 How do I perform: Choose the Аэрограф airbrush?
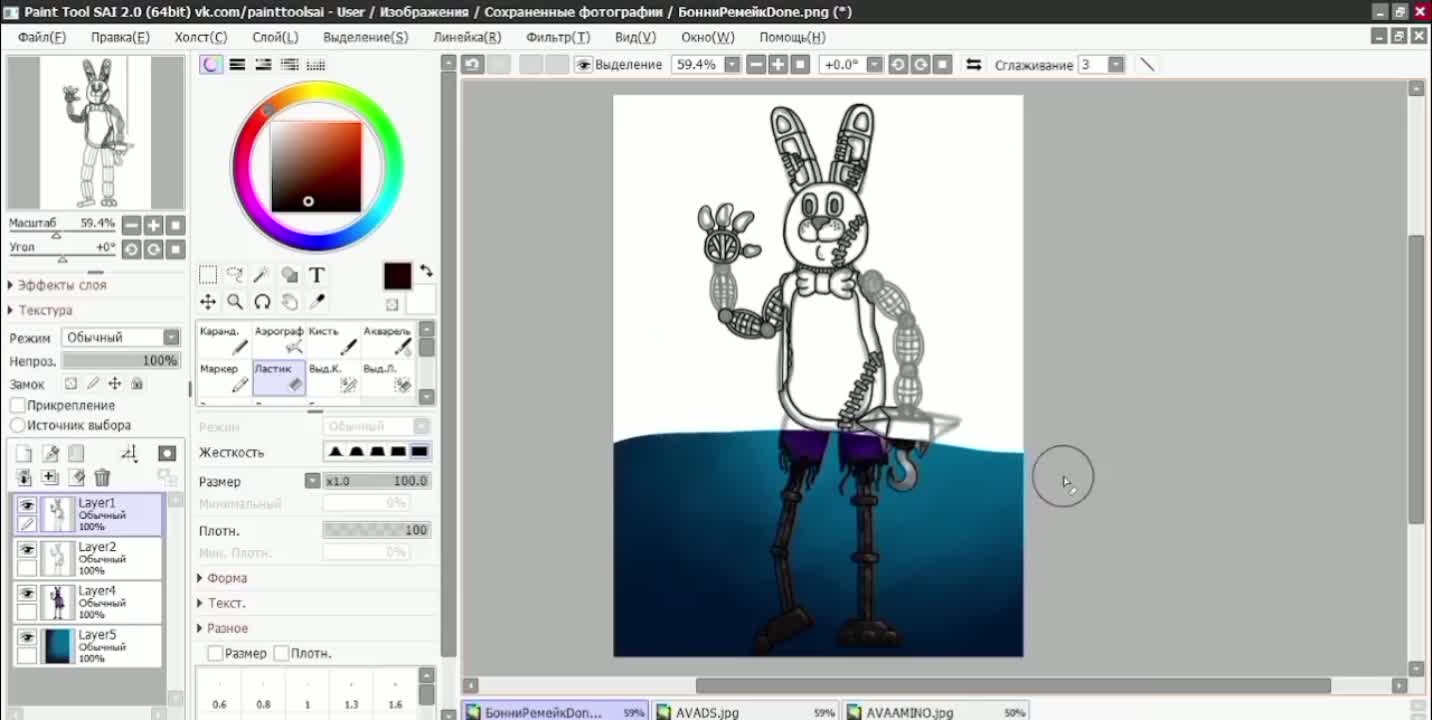[279, 340]
